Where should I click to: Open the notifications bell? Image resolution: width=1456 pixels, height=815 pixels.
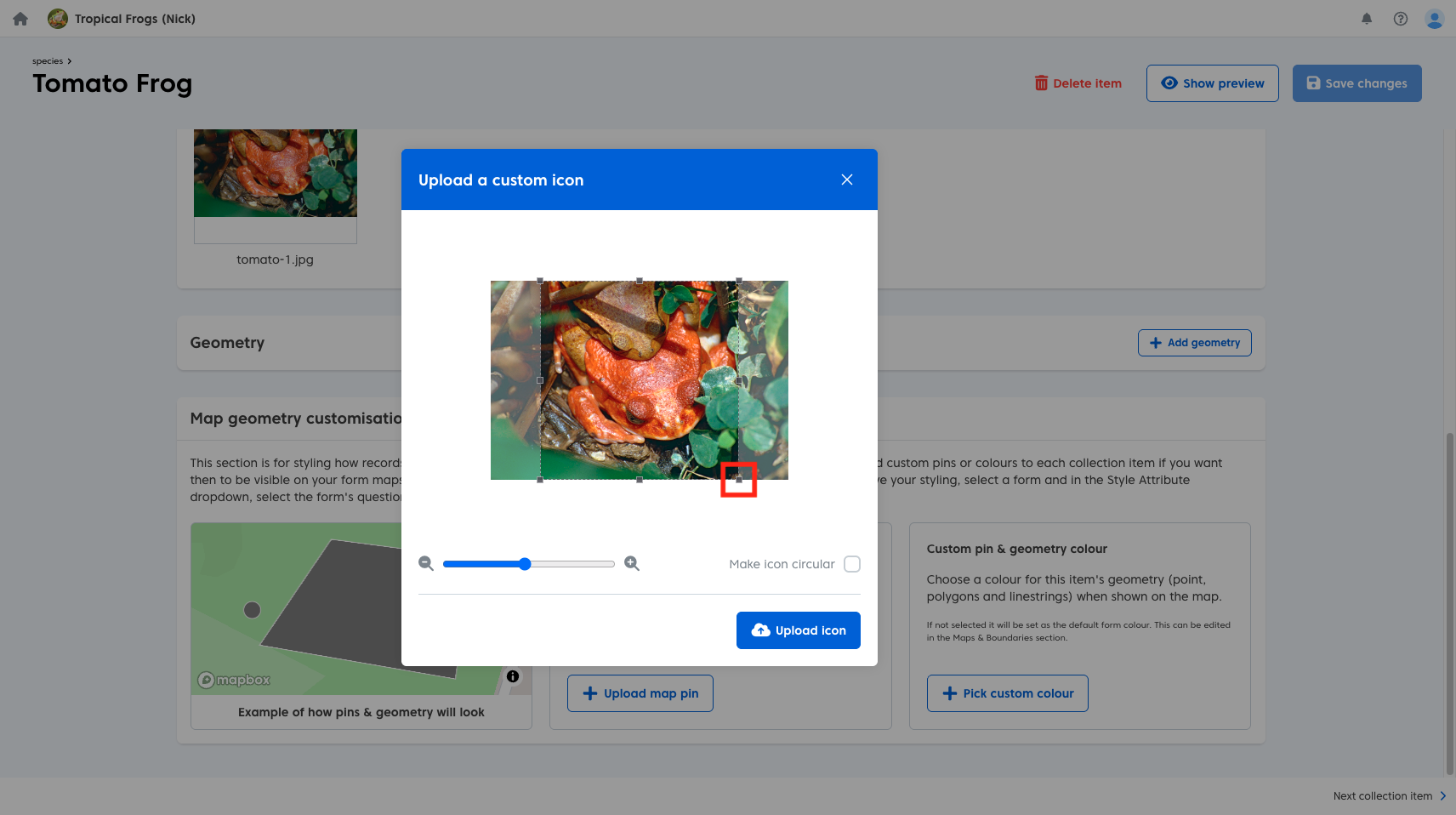pos(1367,19)
